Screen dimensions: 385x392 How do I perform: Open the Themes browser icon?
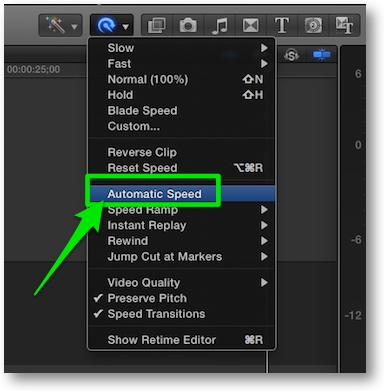pos(344,25)
